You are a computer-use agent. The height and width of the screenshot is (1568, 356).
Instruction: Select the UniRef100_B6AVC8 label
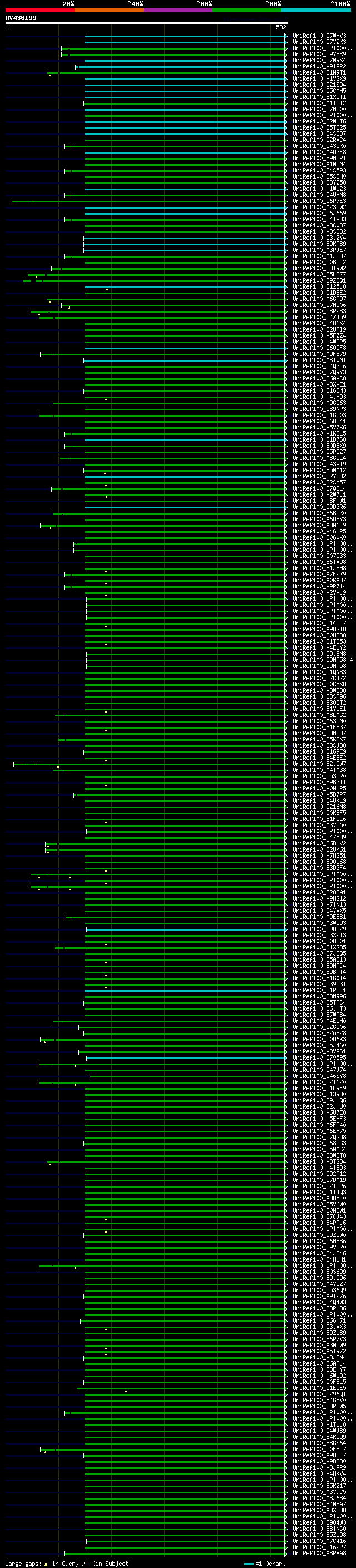[x=319, y=379]
